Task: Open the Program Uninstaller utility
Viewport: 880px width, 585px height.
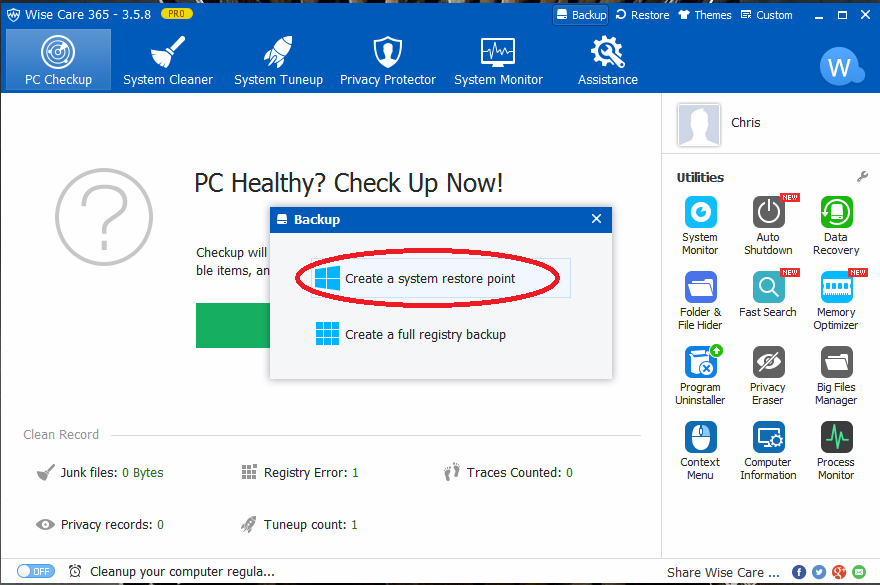Action: coord(700,363)
